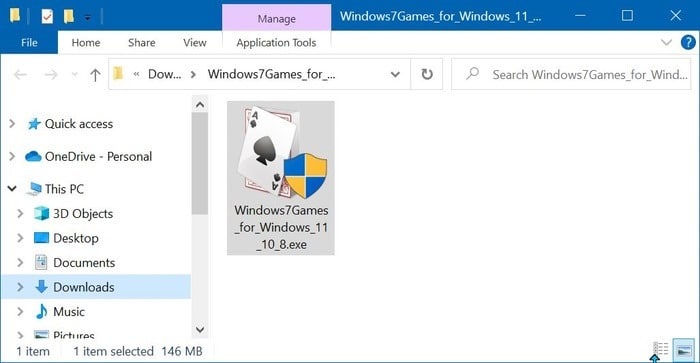This screenshot has width=700, height=363.
Task: Click the scroll up arrow in navigation pane
Action: [x=200, y=104]
